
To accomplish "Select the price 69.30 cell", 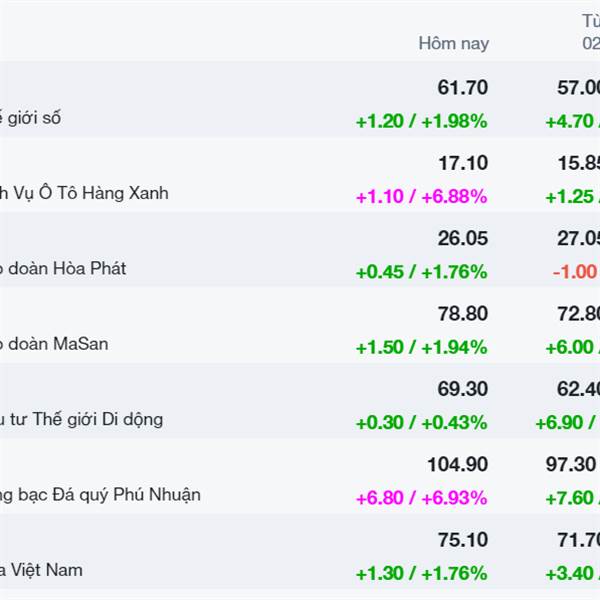I will [462, 389].
